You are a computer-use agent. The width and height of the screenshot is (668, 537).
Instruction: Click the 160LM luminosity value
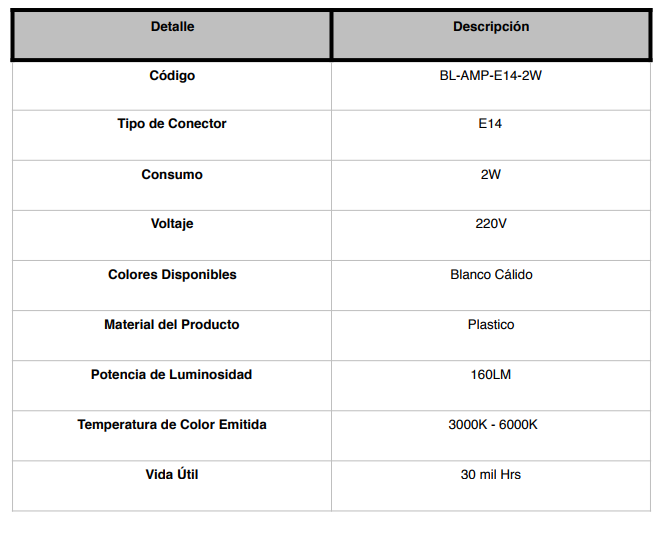[491, 374]
